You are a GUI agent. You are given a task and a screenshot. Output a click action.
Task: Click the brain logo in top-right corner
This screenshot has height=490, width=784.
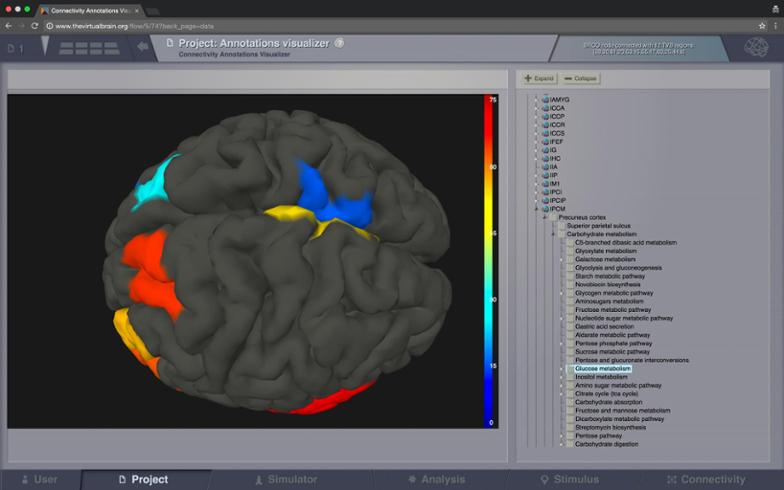point(757,47)
